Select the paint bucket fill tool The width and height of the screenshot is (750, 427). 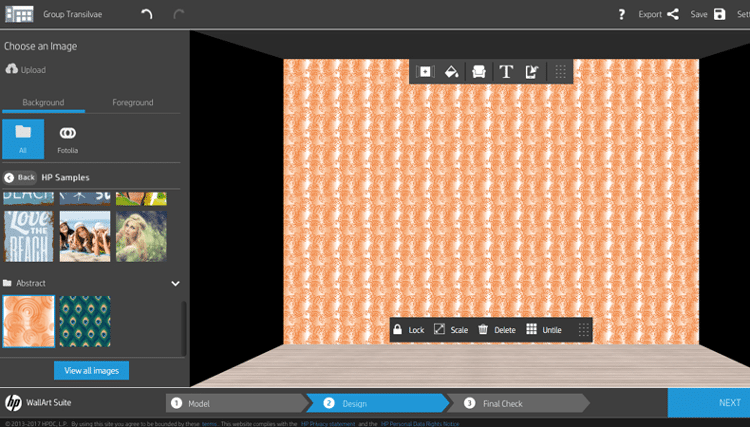click(x=452, y=72)
